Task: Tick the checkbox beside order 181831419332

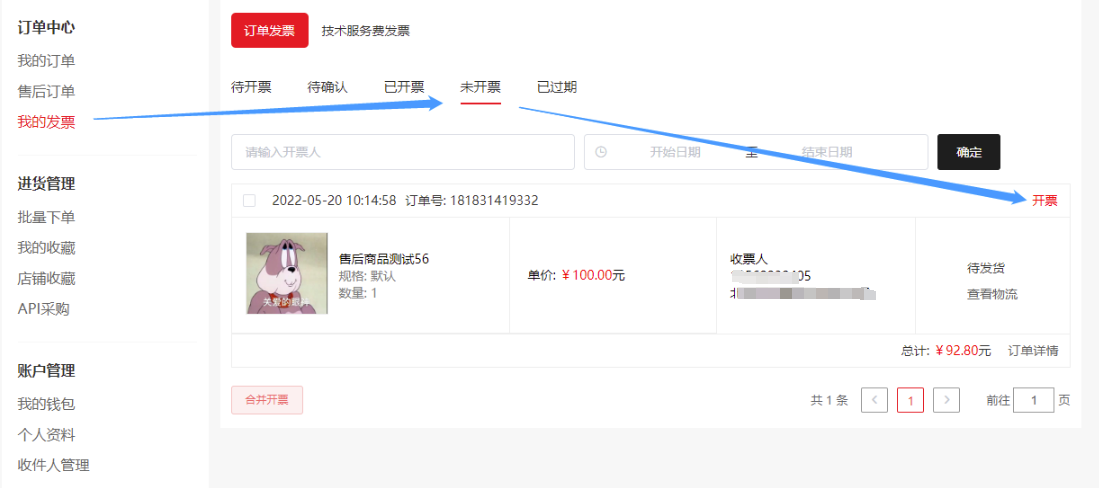Action: (249, 201)
